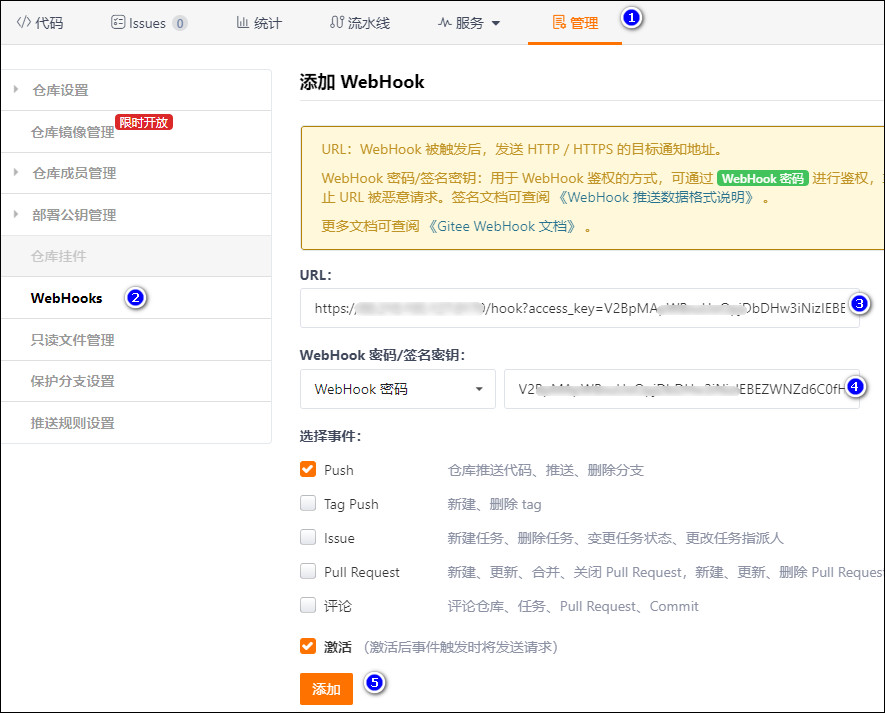885x713 pixels.
Task: Open the WebHook 密码 type dropdown
Action: pyautogui.click(x=398, y=389)
